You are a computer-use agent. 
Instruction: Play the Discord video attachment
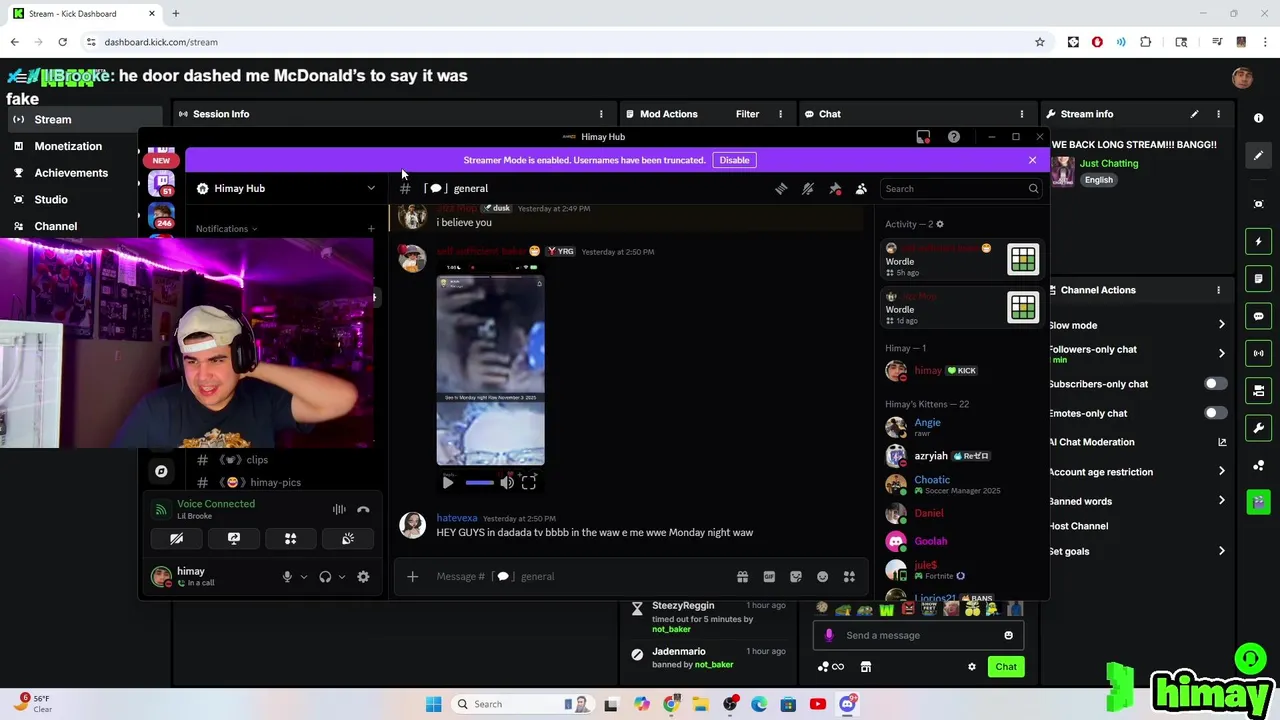pos(447,482)
